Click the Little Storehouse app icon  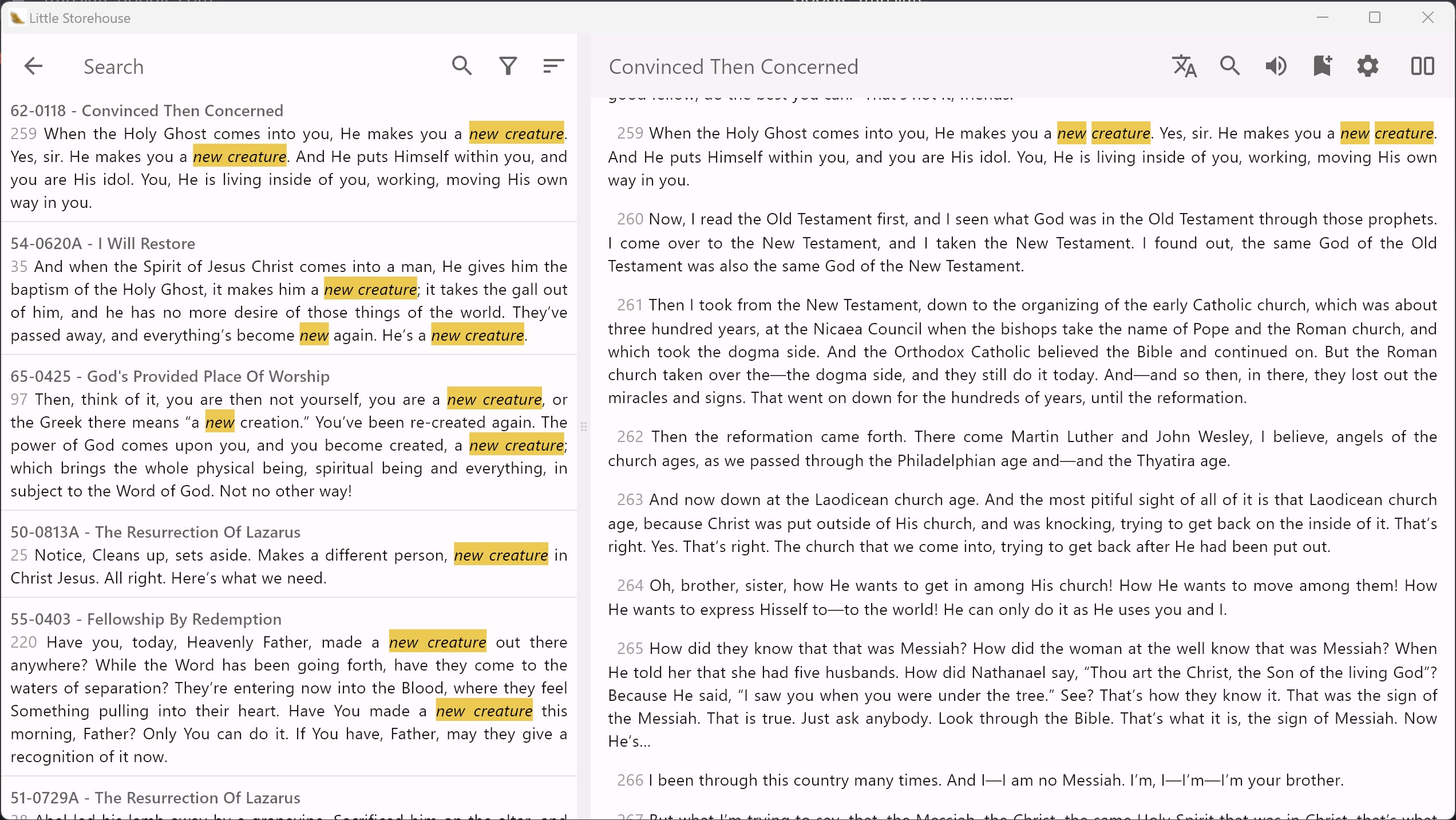tap(17, 18)
